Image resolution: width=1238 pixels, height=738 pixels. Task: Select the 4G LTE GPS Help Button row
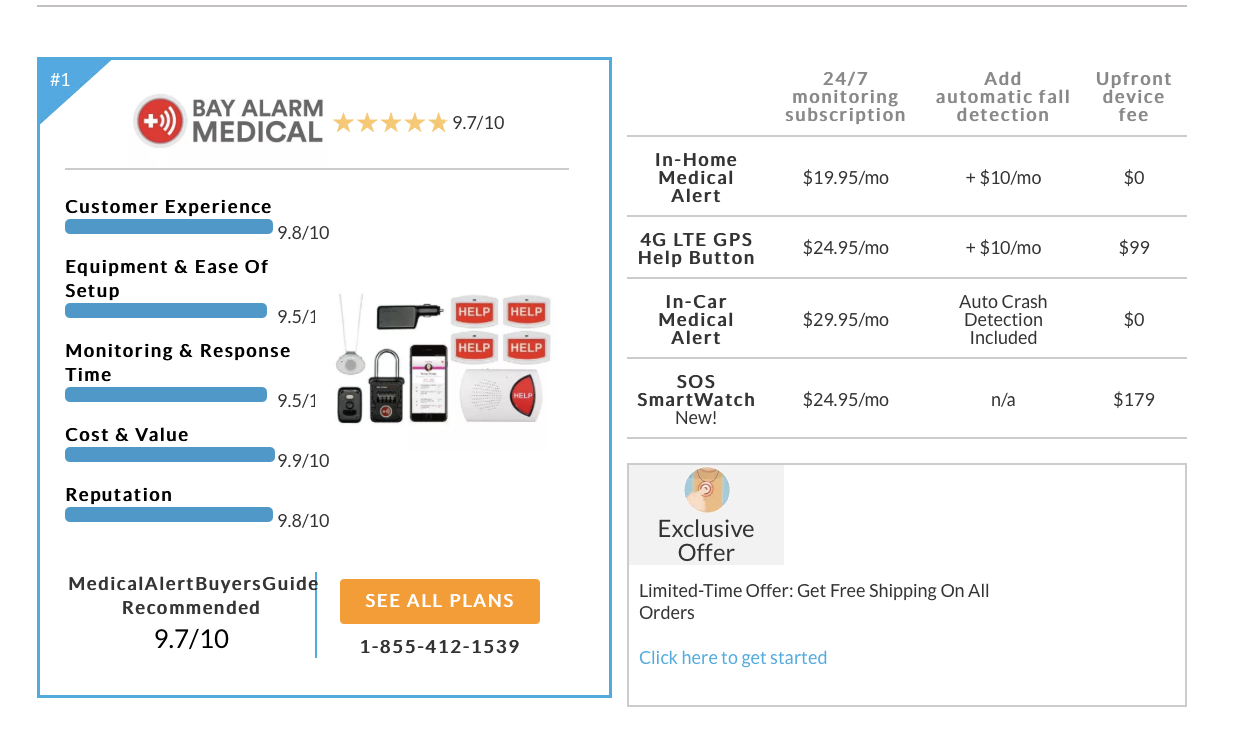(x=907, y=248)
